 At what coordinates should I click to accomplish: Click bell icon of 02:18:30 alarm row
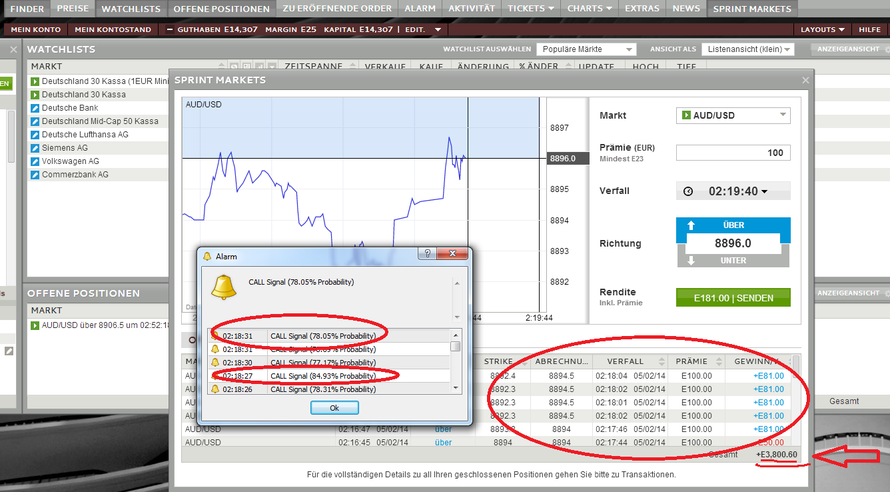coord(215,362)
